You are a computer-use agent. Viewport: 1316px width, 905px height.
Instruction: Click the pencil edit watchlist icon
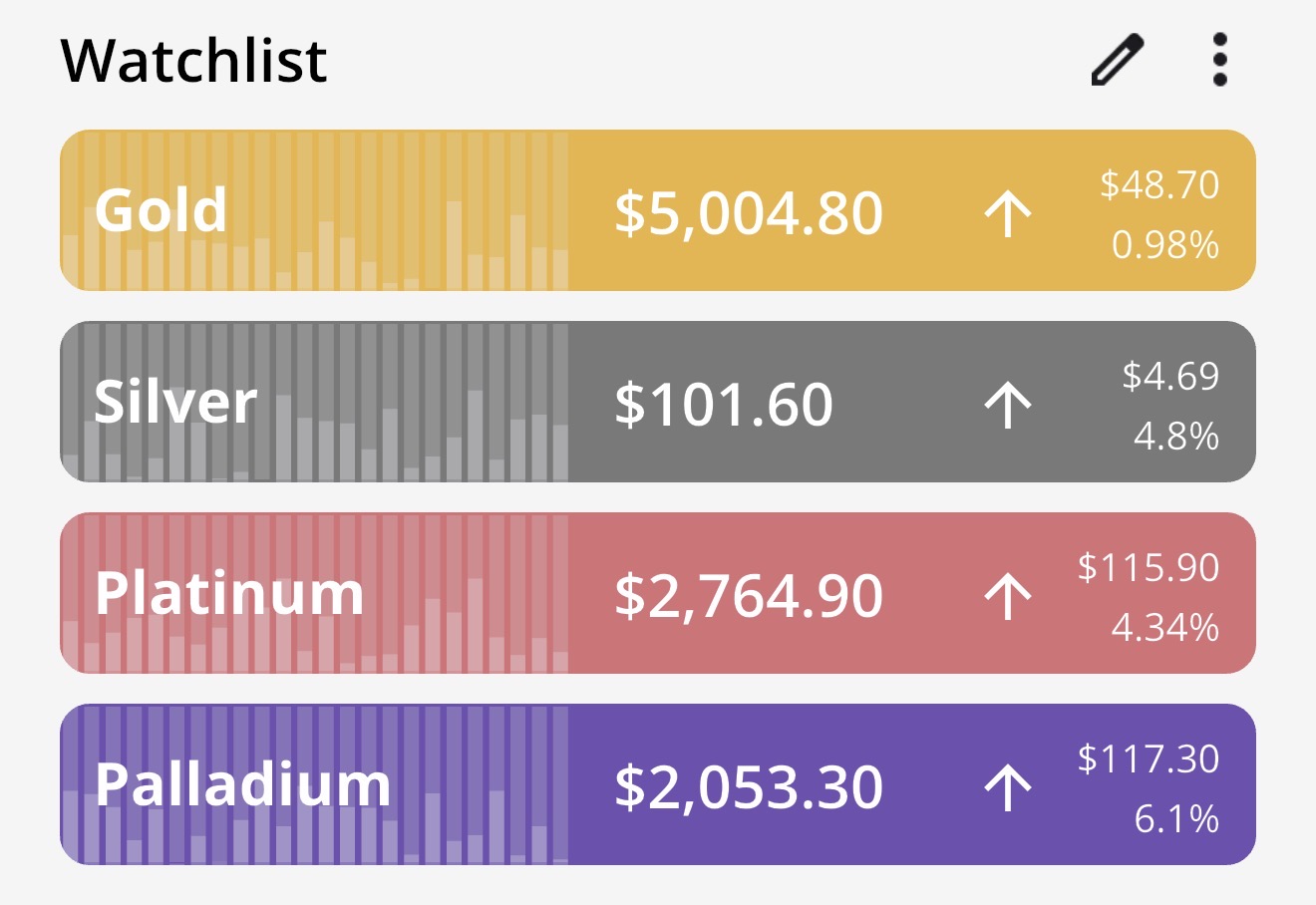(1117, 60)
